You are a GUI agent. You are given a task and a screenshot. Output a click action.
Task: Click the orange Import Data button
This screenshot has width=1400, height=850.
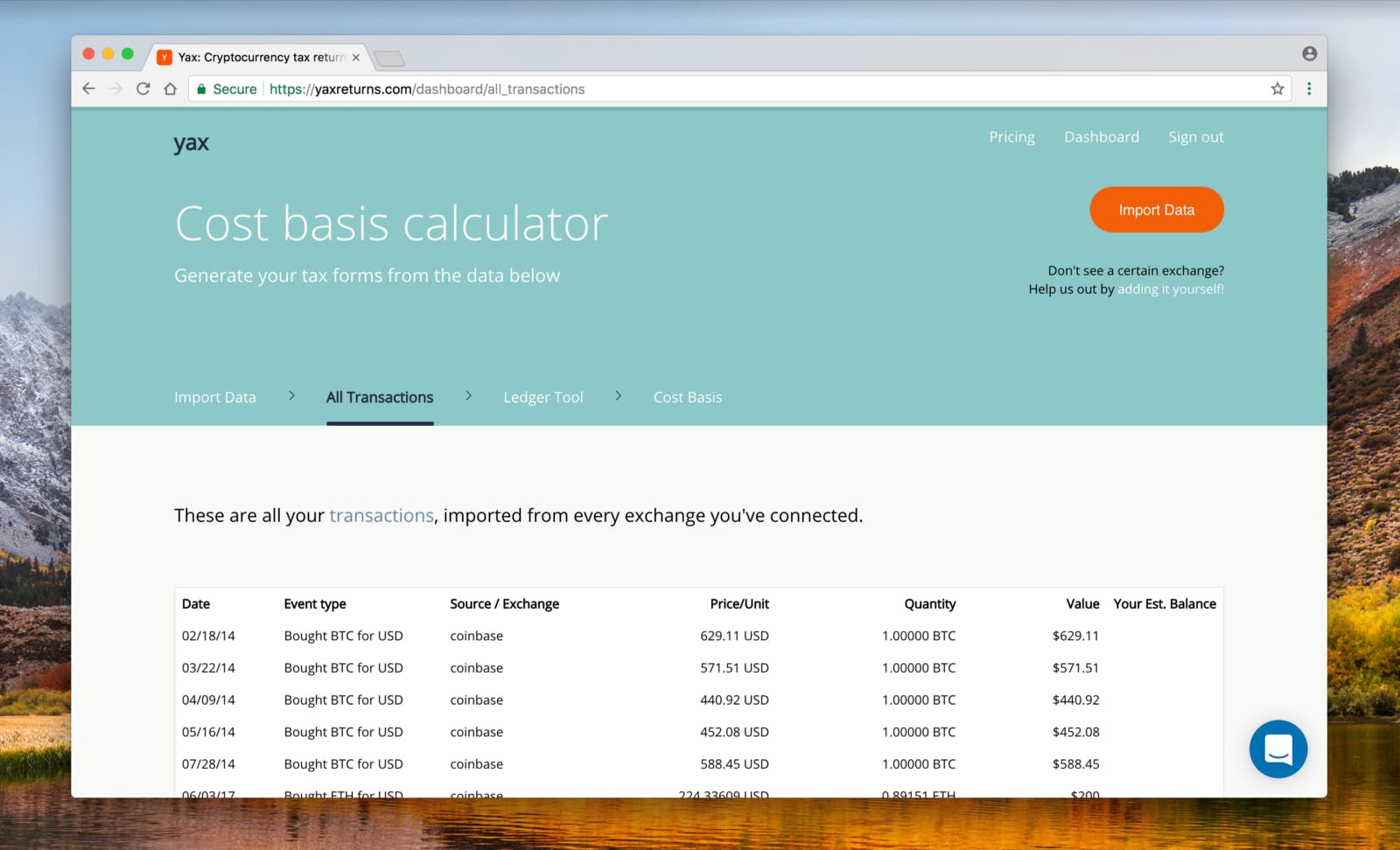pos(1156,209)
